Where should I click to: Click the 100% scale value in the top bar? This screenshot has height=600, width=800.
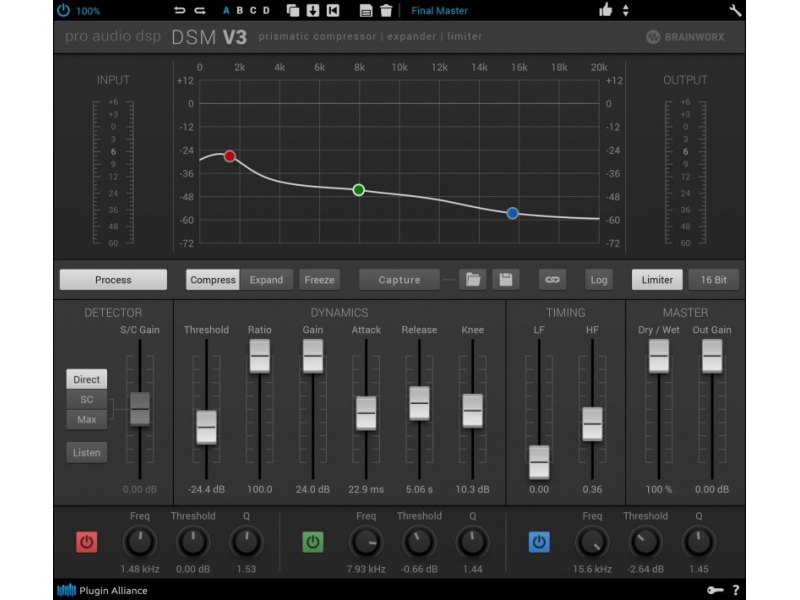coord(88,11)
